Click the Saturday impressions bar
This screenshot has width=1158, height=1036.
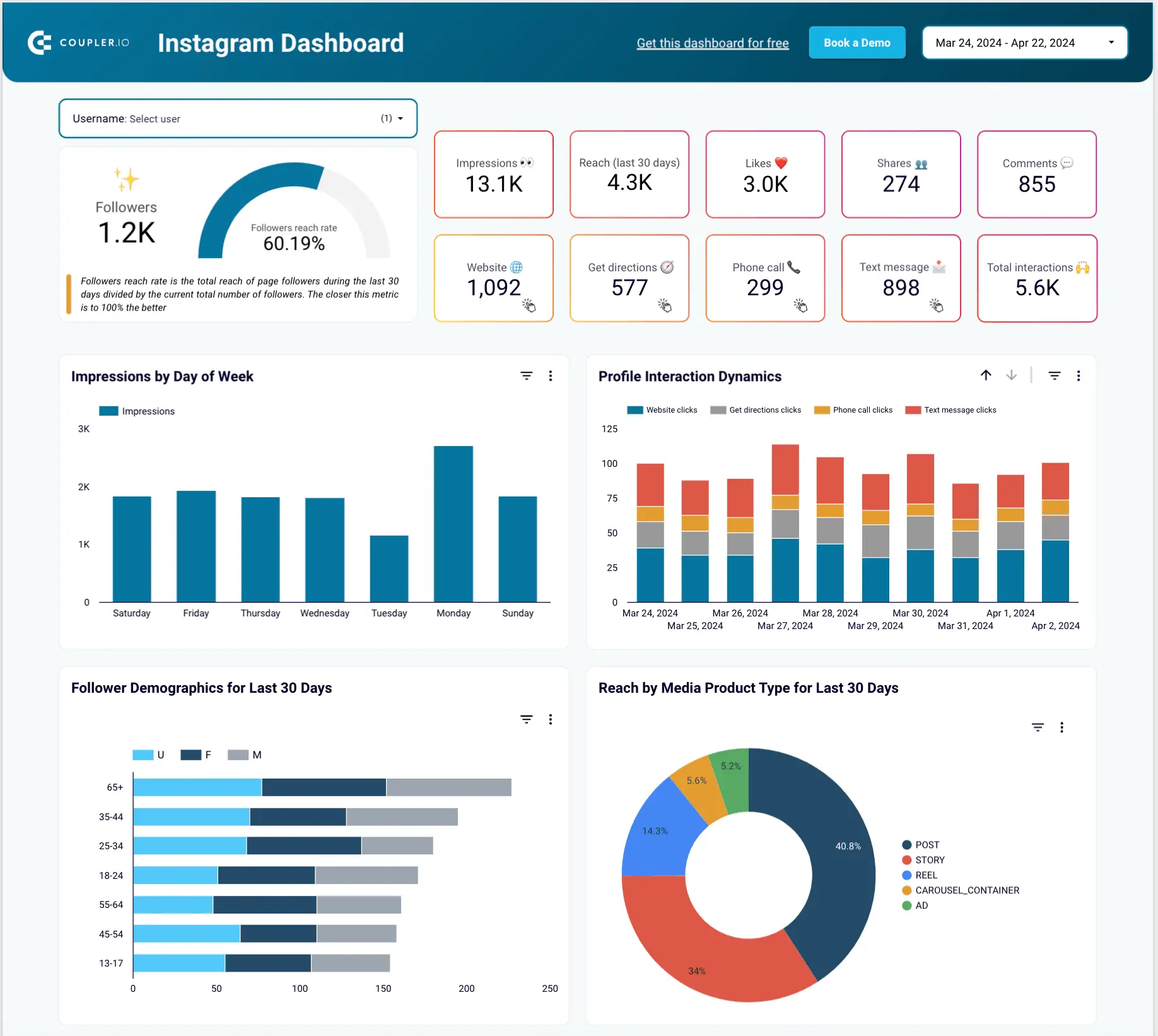(x=132, y=549)
